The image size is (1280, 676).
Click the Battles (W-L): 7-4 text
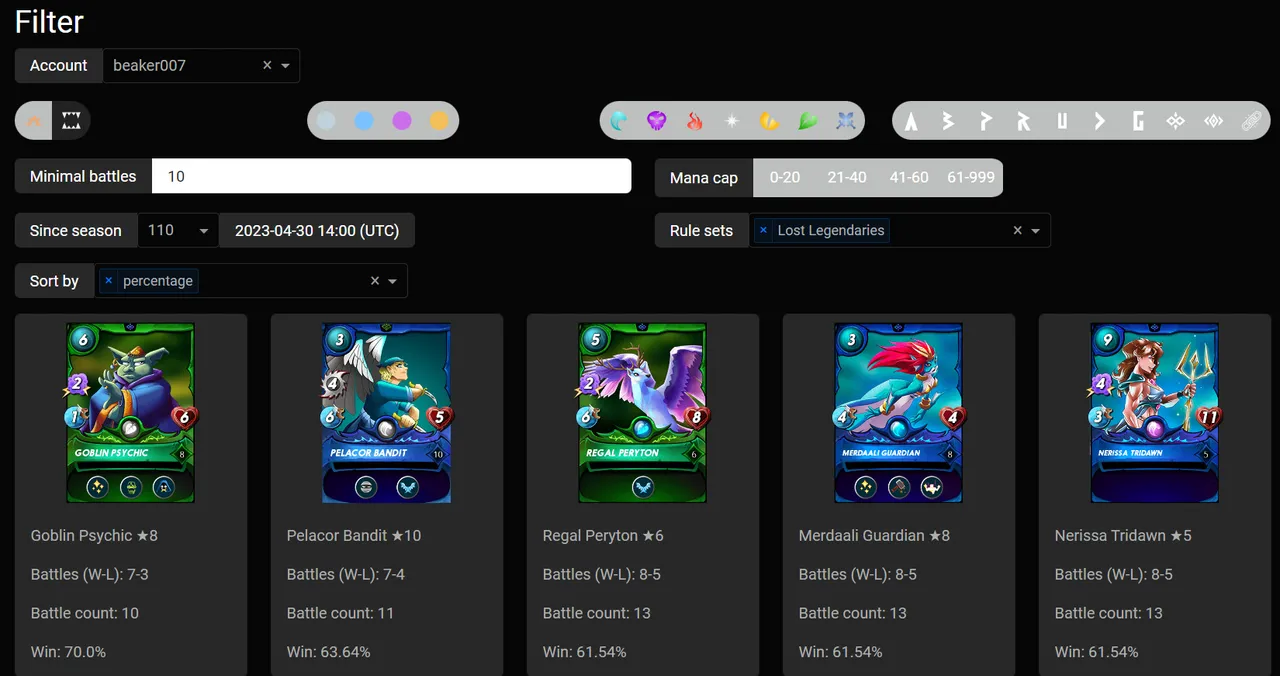346,574
